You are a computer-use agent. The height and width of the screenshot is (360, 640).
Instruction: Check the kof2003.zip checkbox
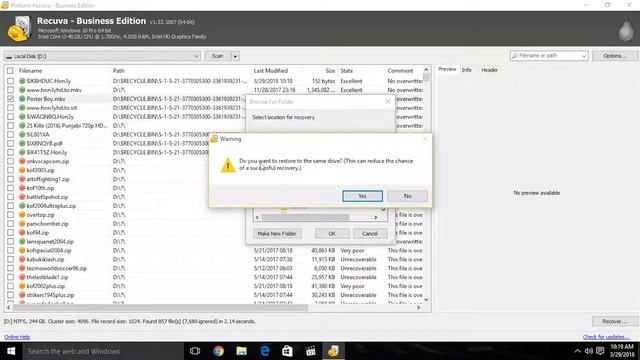click(10, 170)
